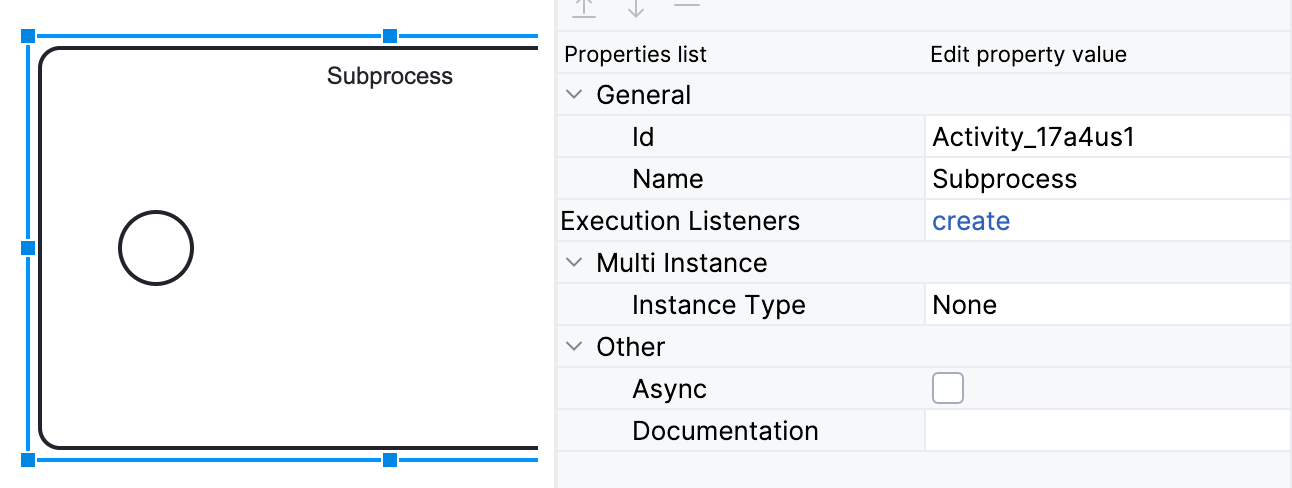
Task: Click the create link for Execution Listeners
Action: [x=970, y=221]
